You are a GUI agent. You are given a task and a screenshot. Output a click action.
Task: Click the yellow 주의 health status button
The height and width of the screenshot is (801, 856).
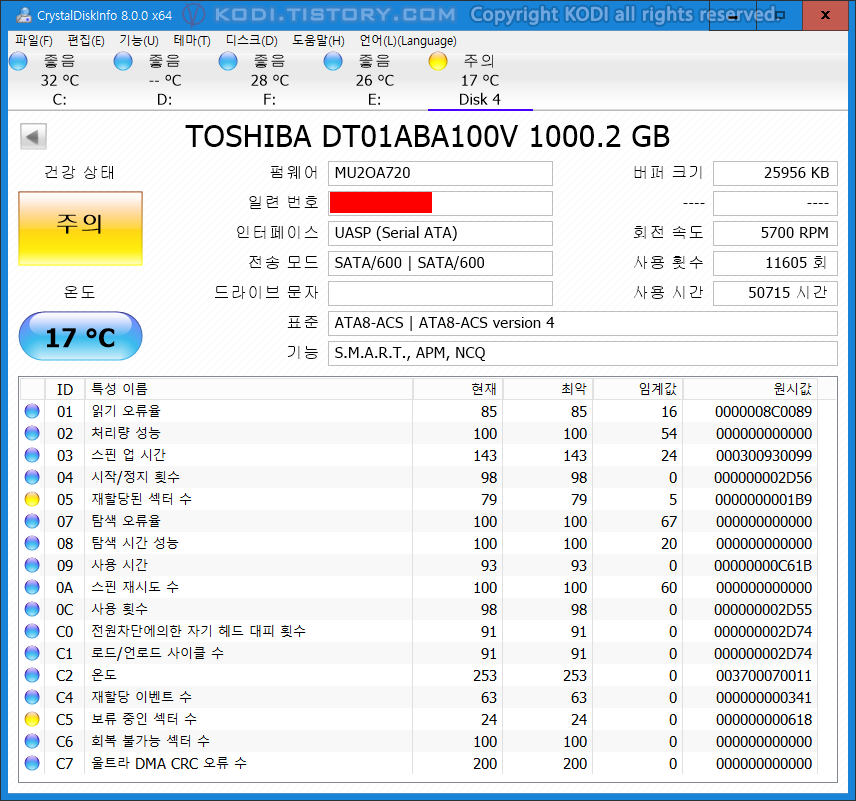(x=80, y=228)
